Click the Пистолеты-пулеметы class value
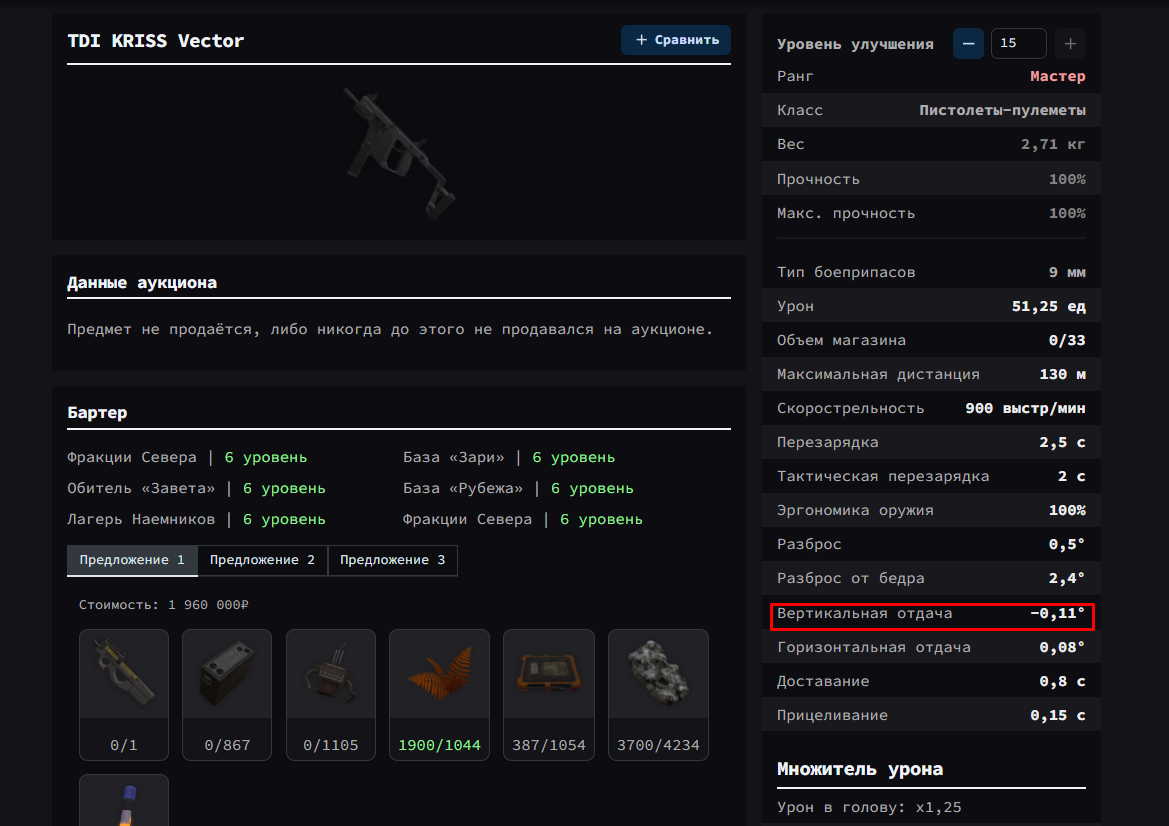This screenshot has width=1169, height=826. 1002,110
